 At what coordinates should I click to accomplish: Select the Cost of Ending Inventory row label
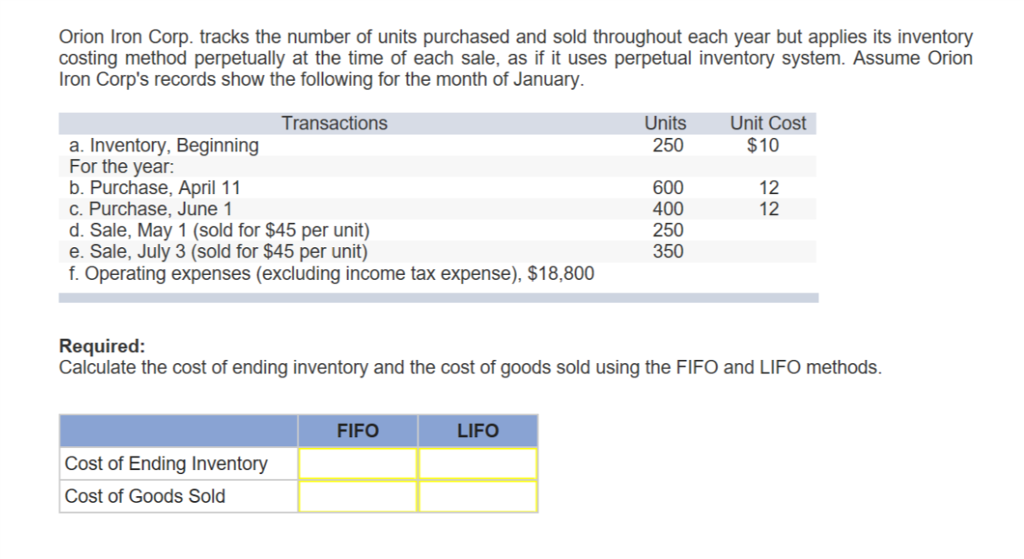point(166,464)
